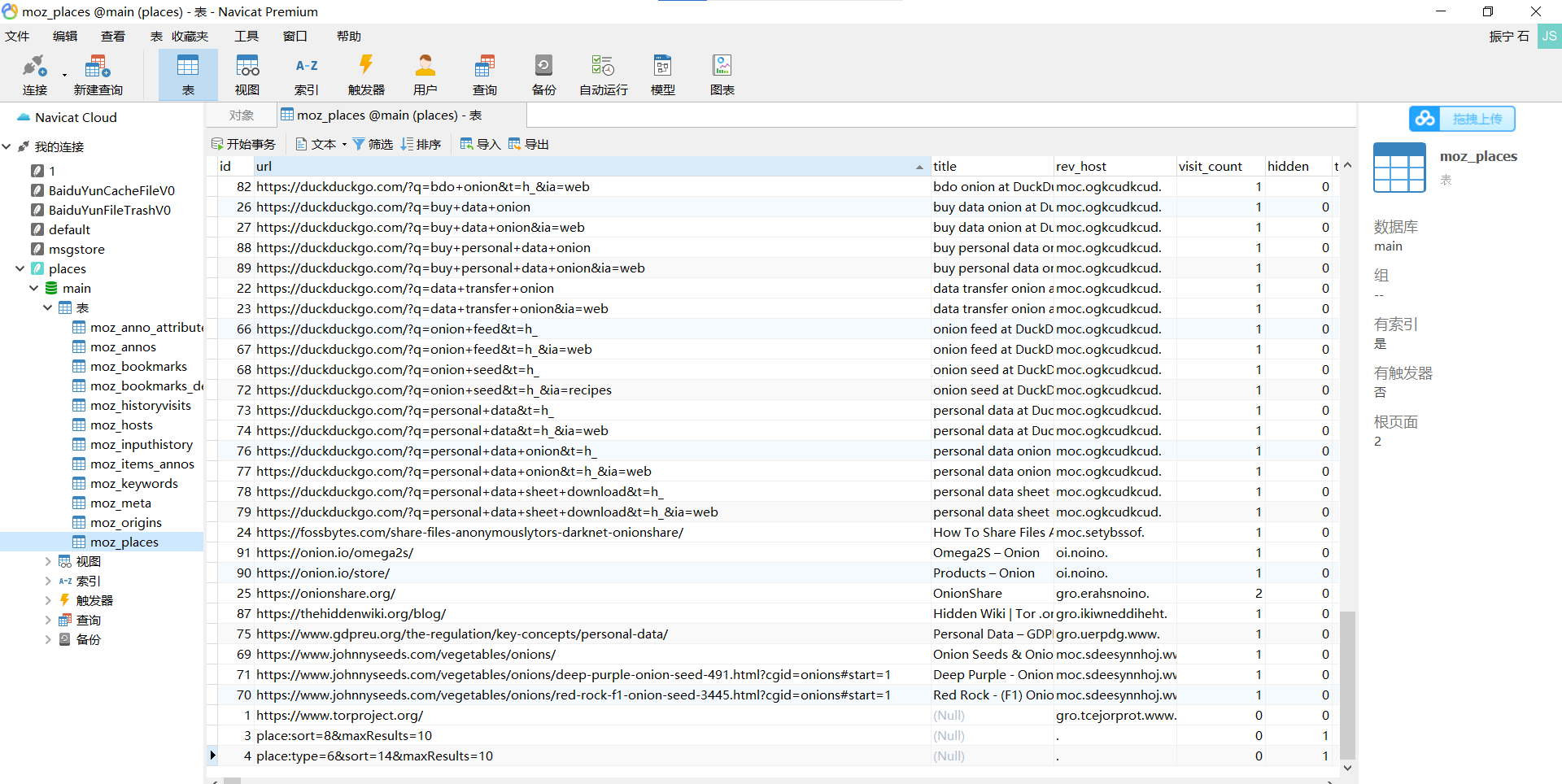The height and width of the screenshot is (784, 1562).
Task: Open the 触发器 (Trigger) lightning icon
Action: [366, 74]
